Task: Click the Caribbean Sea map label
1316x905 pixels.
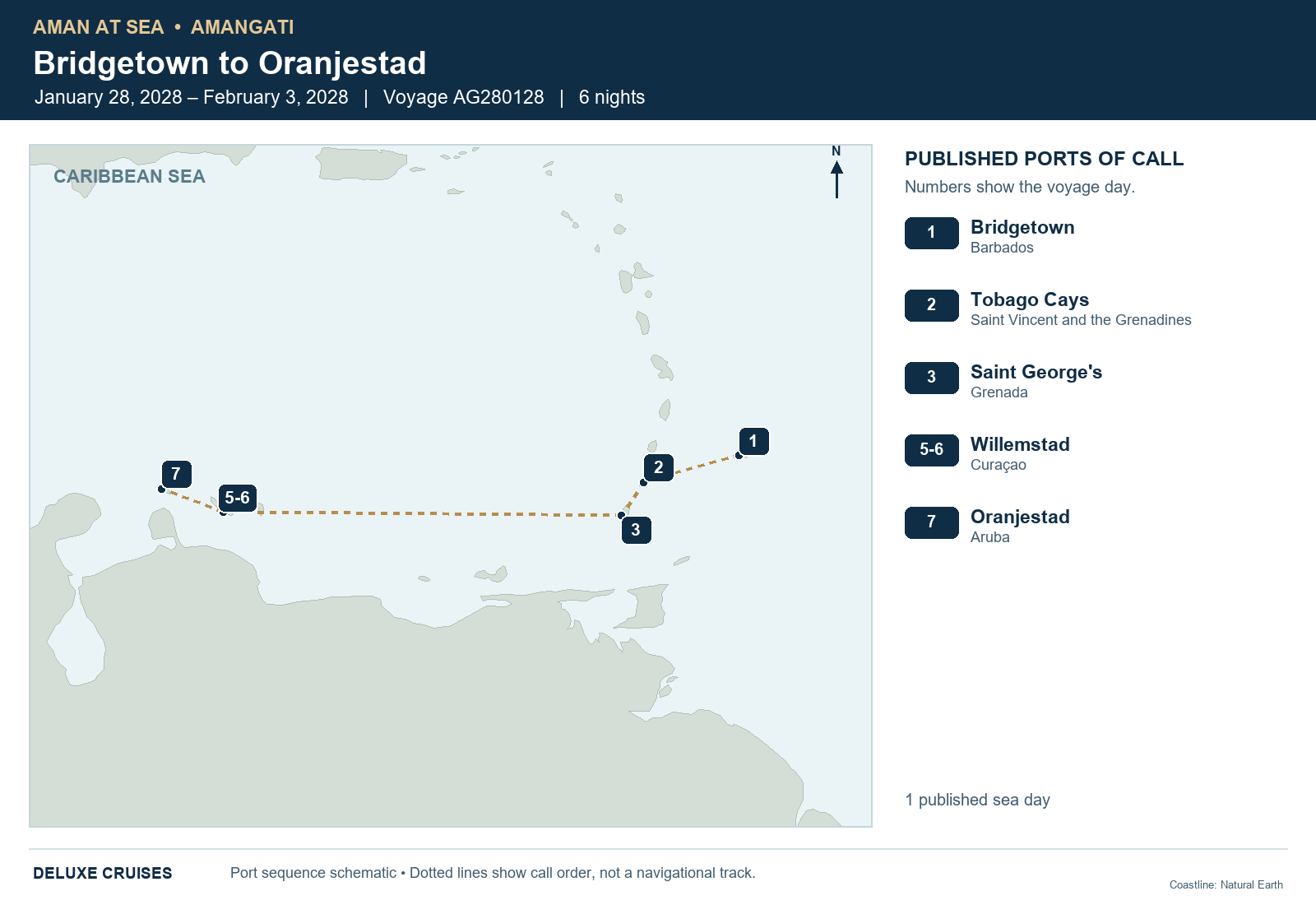Action: click(x=129, y=177)
